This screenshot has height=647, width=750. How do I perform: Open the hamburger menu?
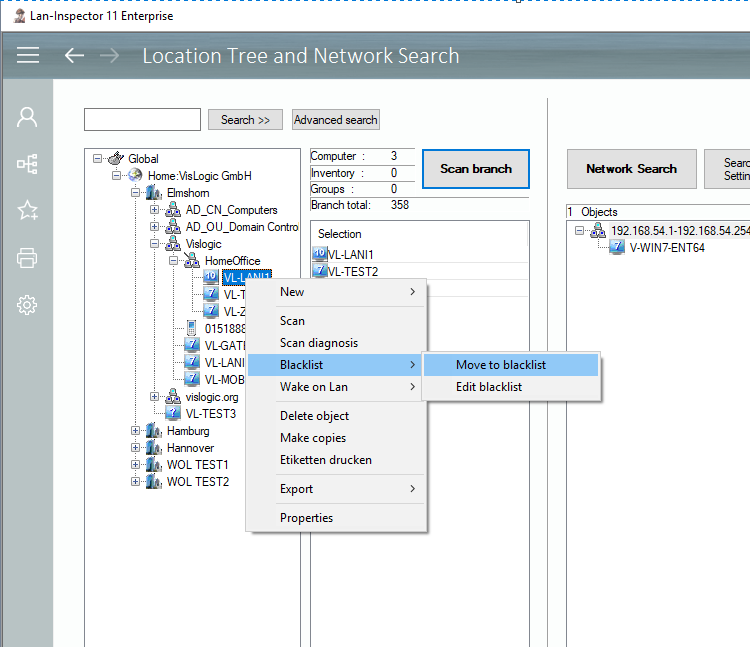tap(28, 56)
